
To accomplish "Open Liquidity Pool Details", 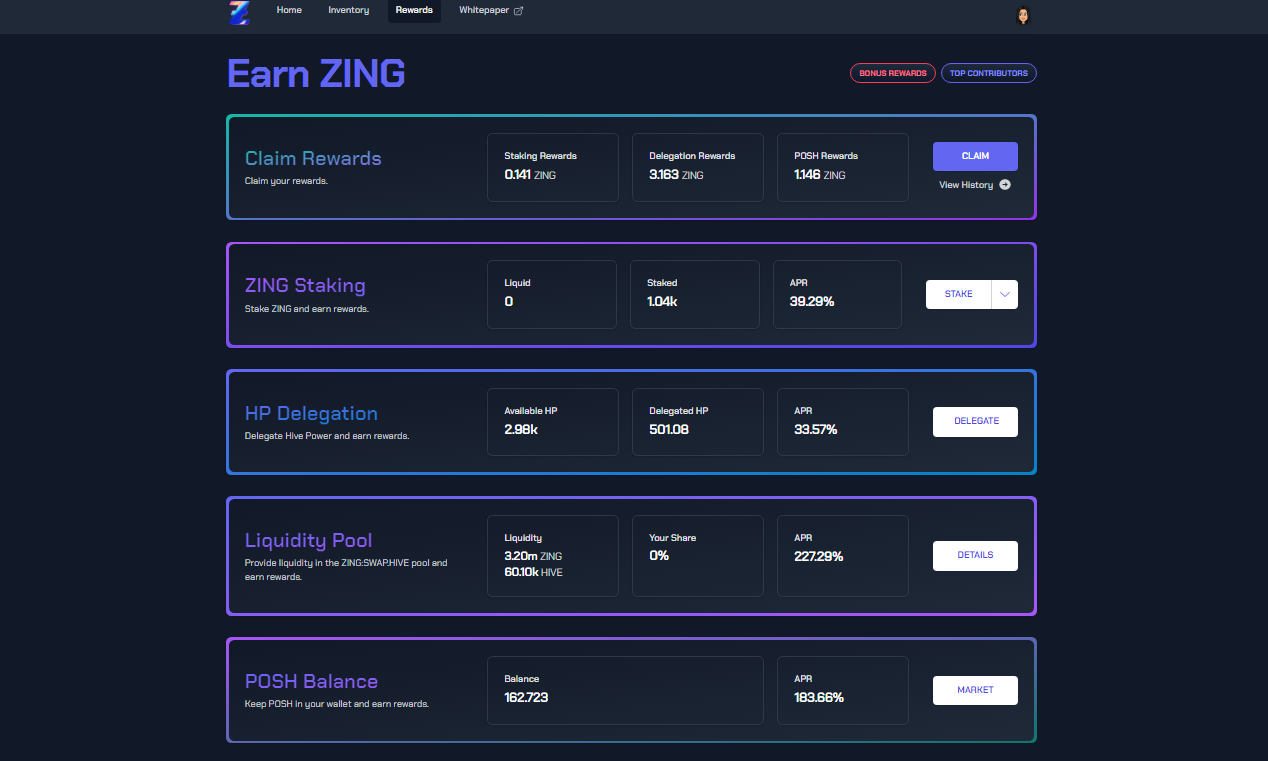I will [975, 555].
